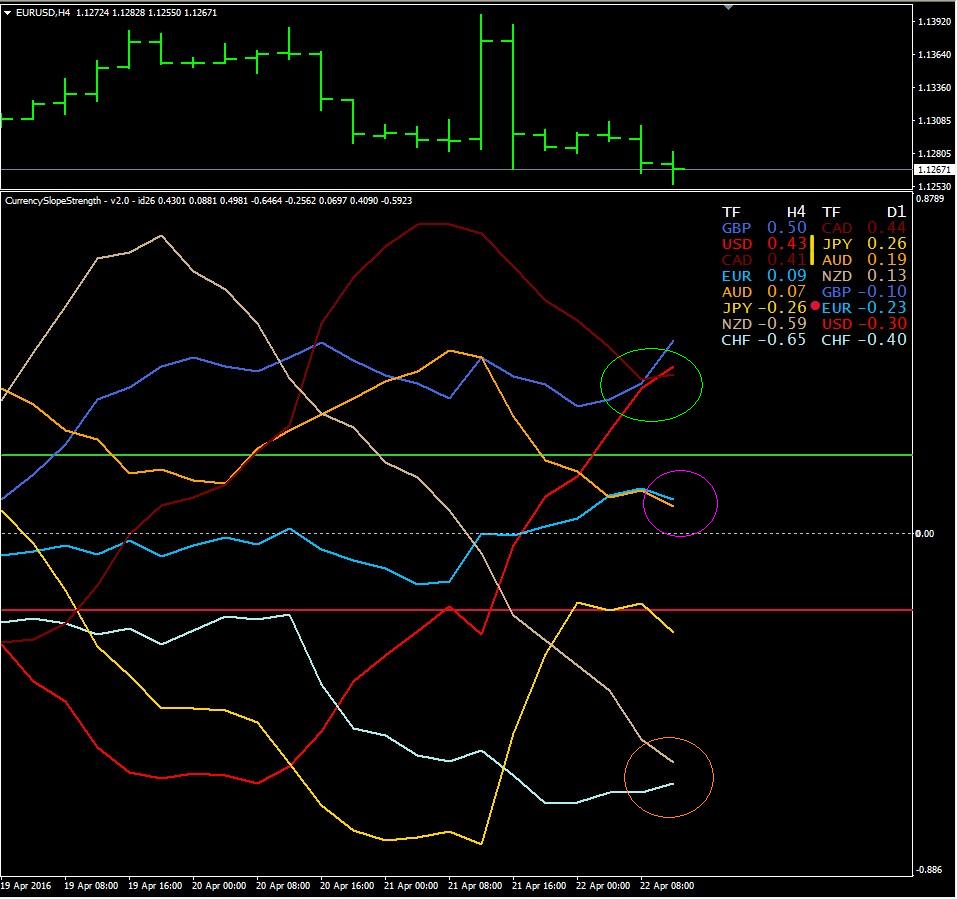Click the 21 Apr 16:00 time label

538,886
